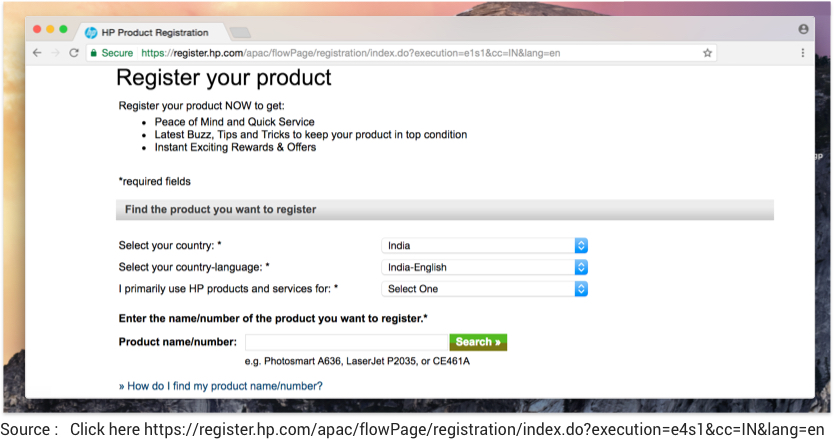Click the URL address bar
This screenshot has height=439, width=834.
402,53
